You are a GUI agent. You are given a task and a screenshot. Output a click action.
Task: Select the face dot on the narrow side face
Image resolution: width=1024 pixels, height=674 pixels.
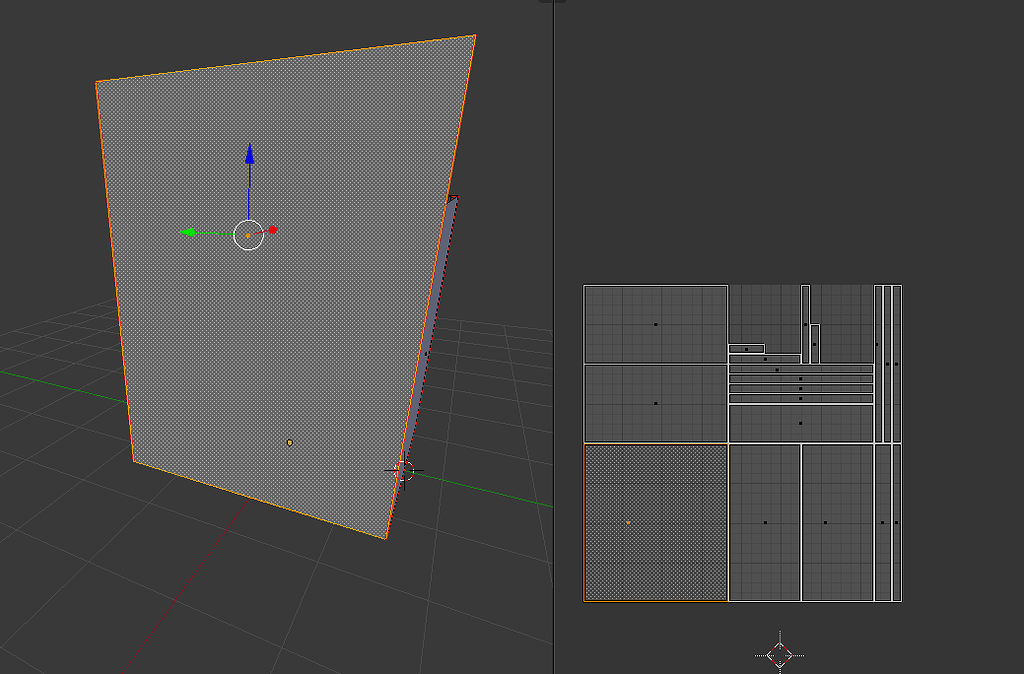pyautogui.click(x=426, y=354)
